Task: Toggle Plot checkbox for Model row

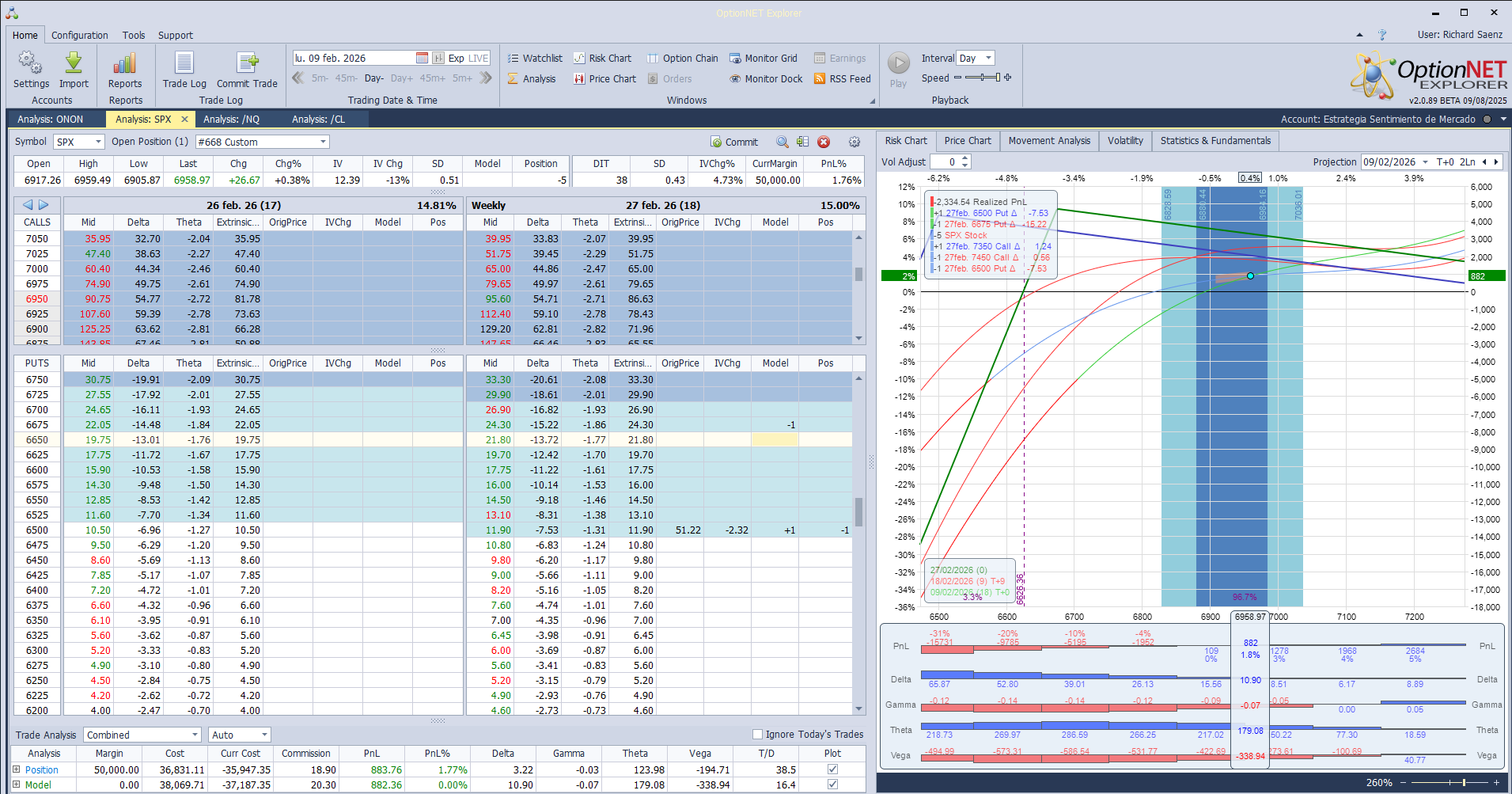Action: coord(832,784)
